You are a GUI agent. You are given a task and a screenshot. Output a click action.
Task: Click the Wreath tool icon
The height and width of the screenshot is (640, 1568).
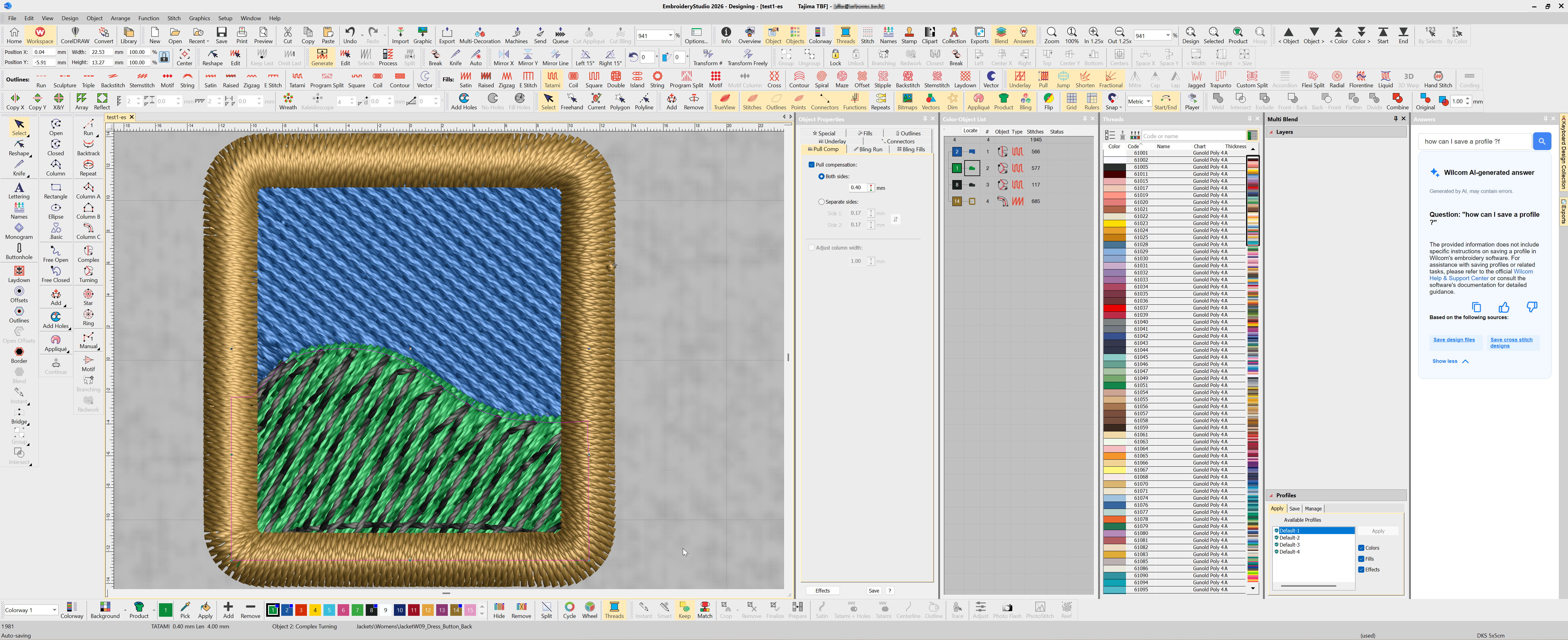click(x=288, y=101)
